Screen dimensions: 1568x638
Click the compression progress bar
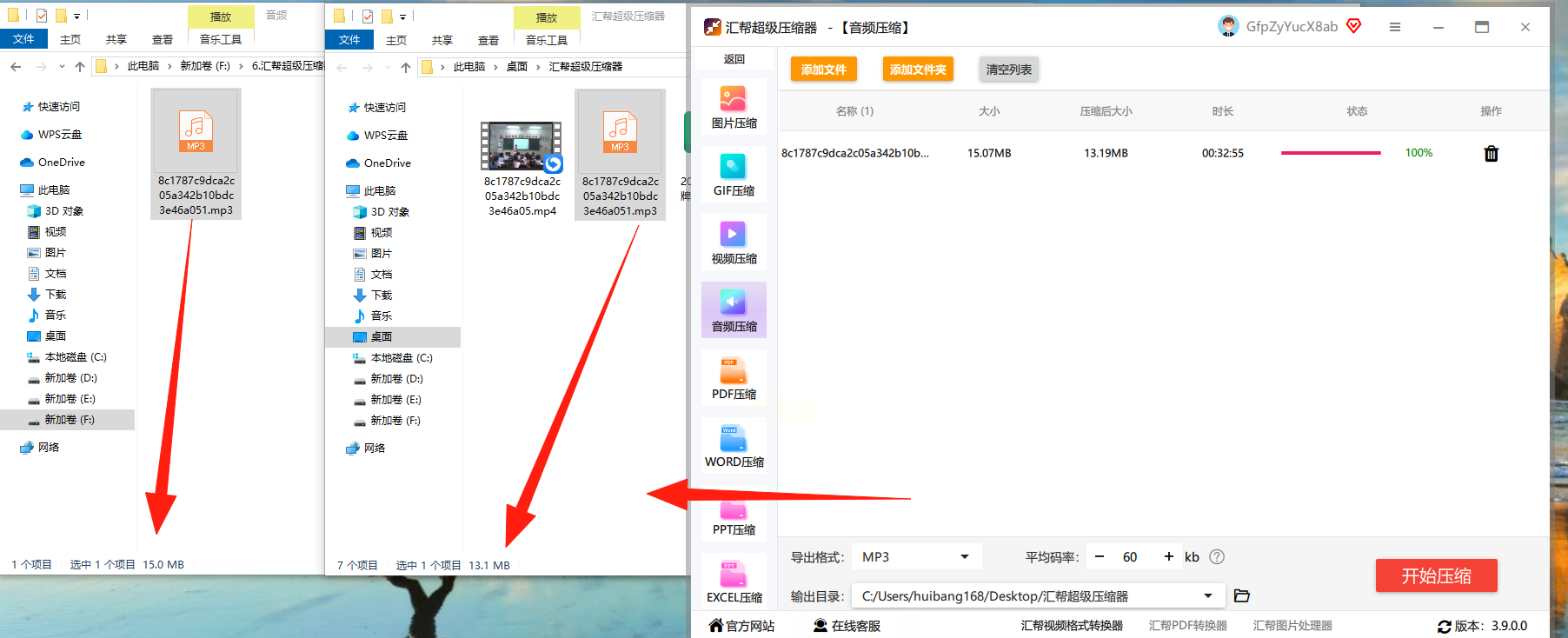pyautogui.click(x=1331, y=153)
